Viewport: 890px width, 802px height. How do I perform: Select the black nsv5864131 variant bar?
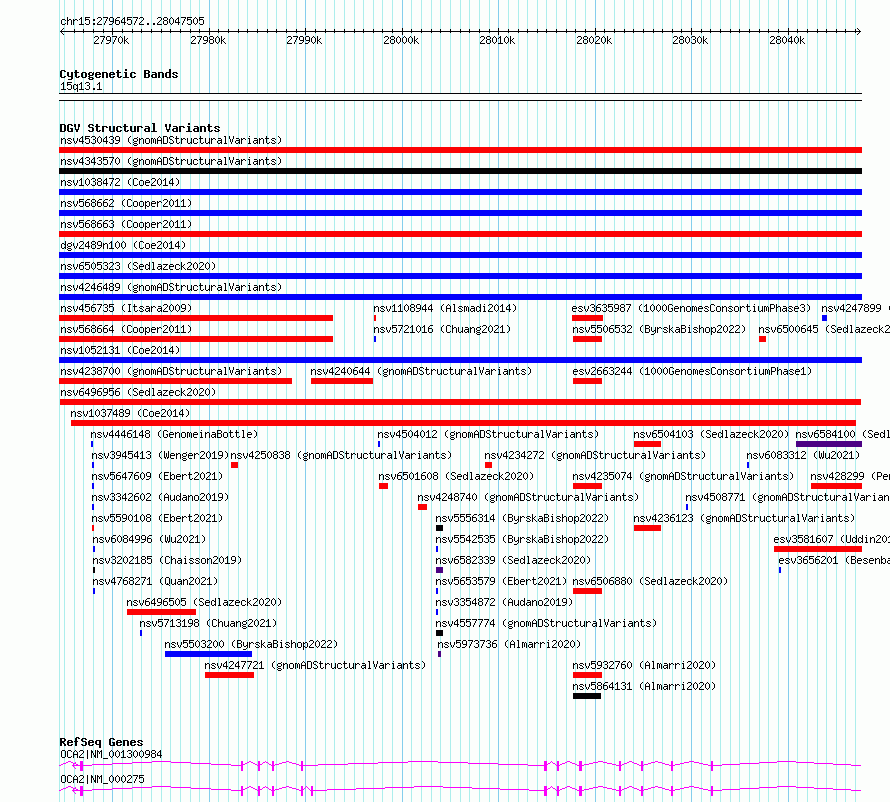point(587,696)
